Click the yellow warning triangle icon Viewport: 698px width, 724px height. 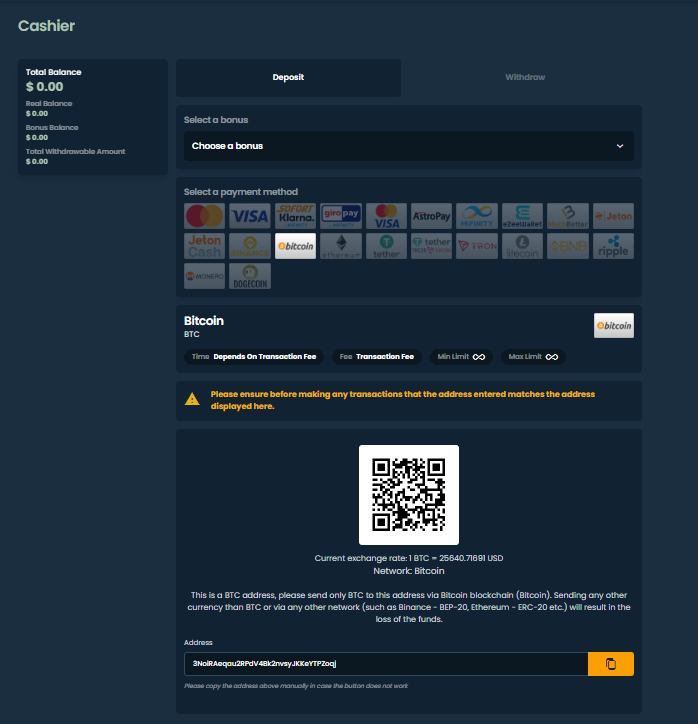192,399
